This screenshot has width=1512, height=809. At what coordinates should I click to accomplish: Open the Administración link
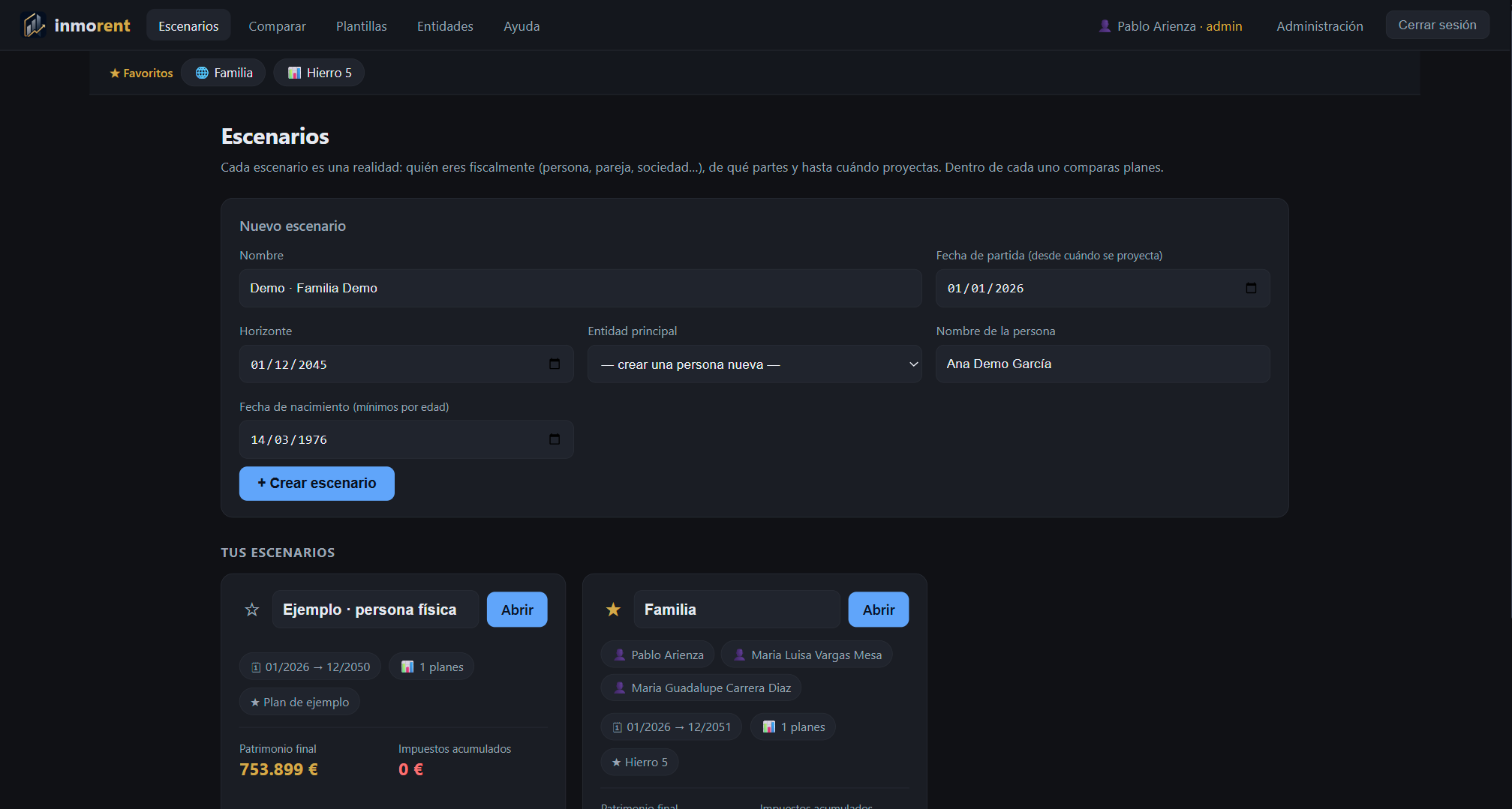click(1320, 26)
